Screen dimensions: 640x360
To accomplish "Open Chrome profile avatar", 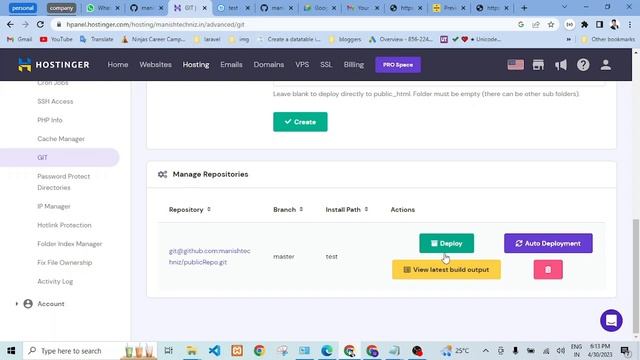I will (614, 24).
